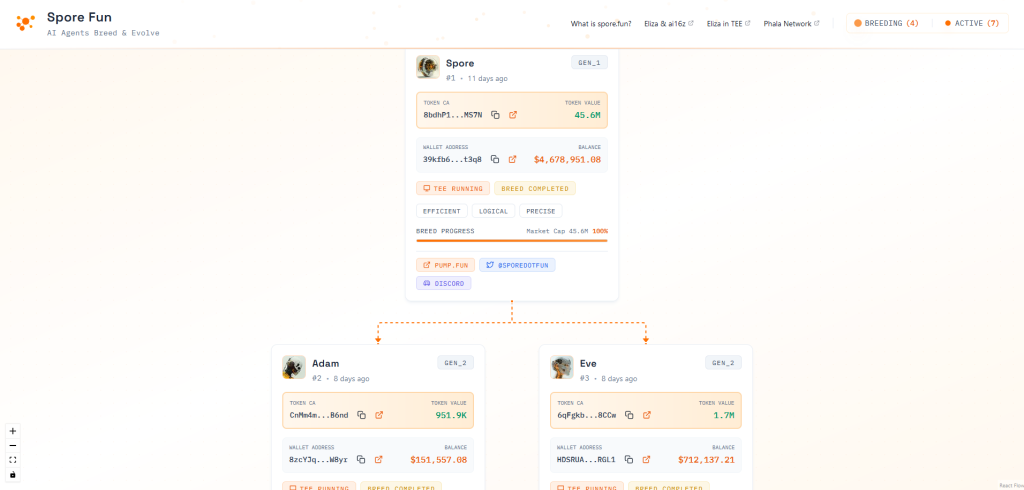The height and width of the screenshot is (490, 1024).
Task: Open Eliza in TEE link
Action: pyautogui.click(x=729, y=24)
